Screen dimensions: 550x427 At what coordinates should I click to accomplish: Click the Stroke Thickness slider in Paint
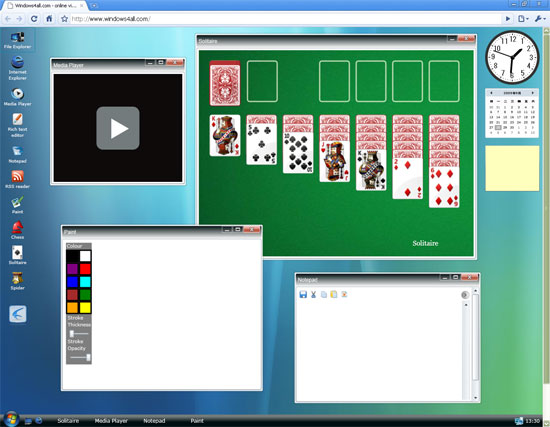(x=79, y=333)
